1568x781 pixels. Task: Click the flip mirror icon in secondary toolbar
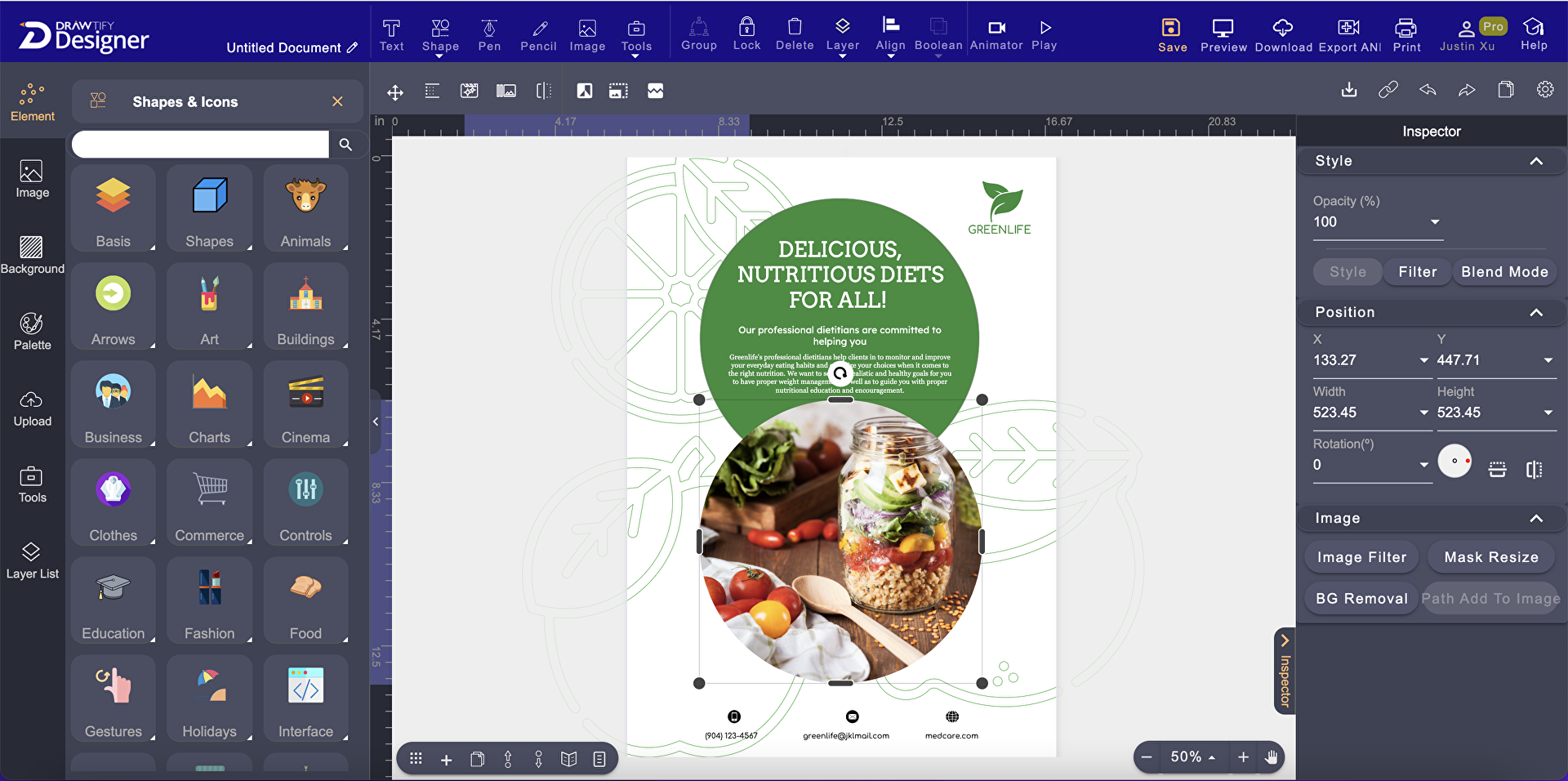544,91
